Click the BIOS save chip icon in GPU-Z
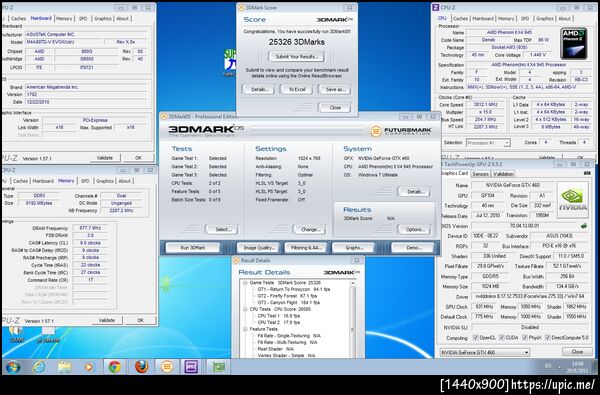 pyautogui.click(x=584, y=226)
